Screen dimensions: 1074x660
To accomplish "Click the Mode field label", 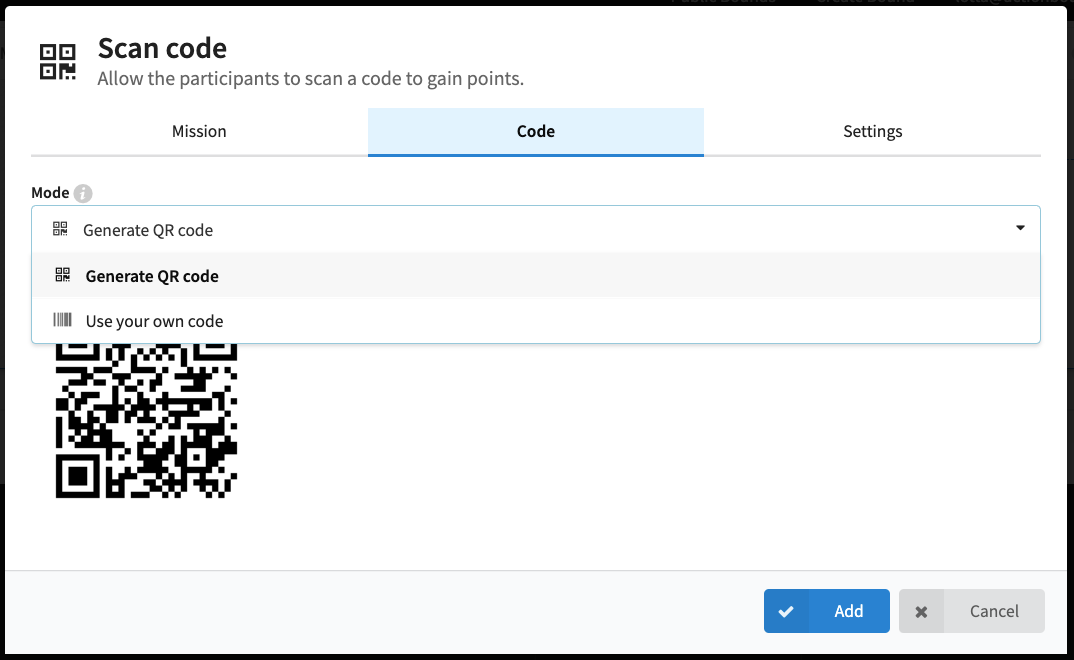I will tap(50, 193).
